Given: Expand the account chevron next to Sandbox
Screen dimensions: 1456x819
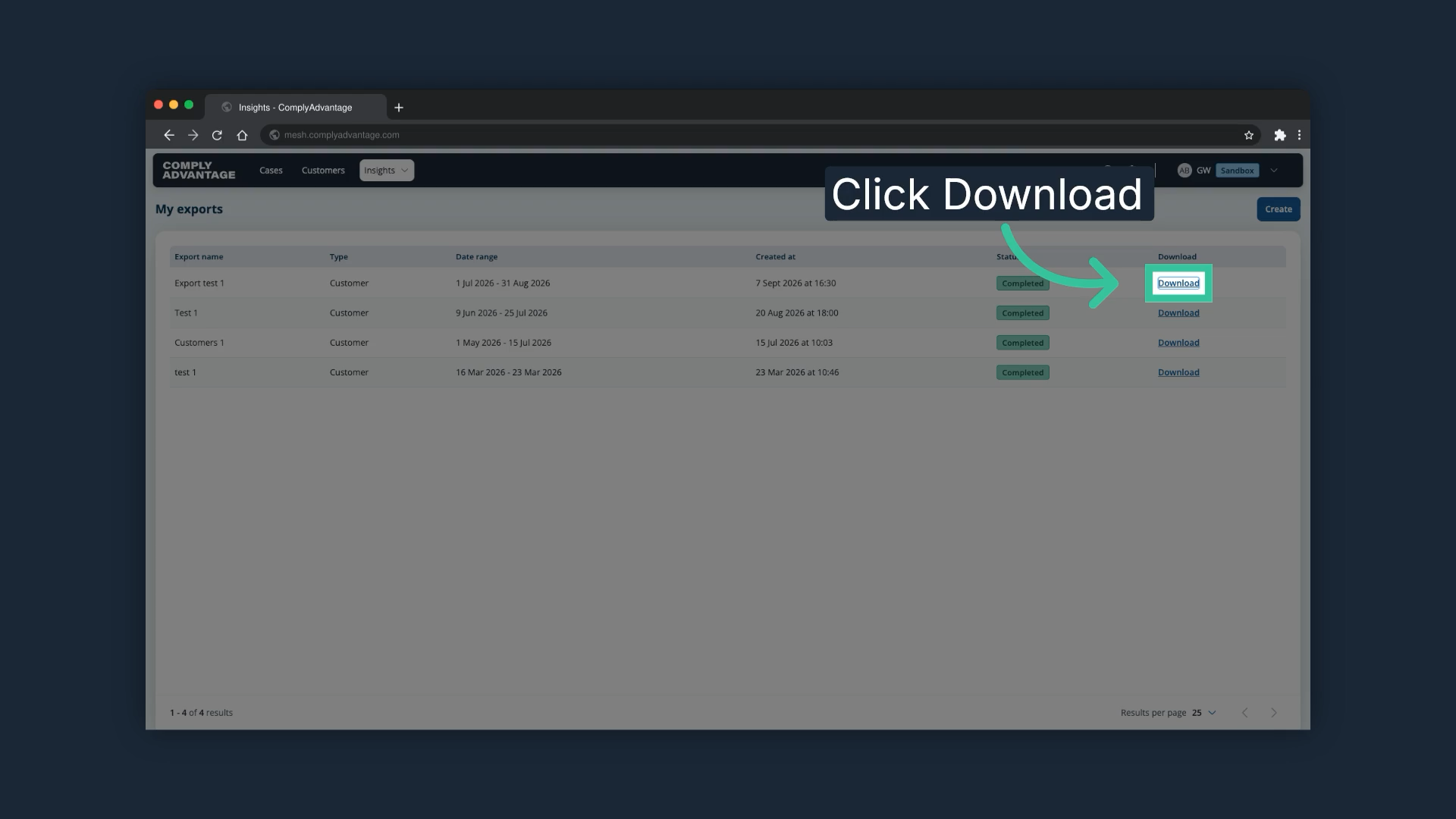Looking at the screenshot, I should coord(1274,171).
